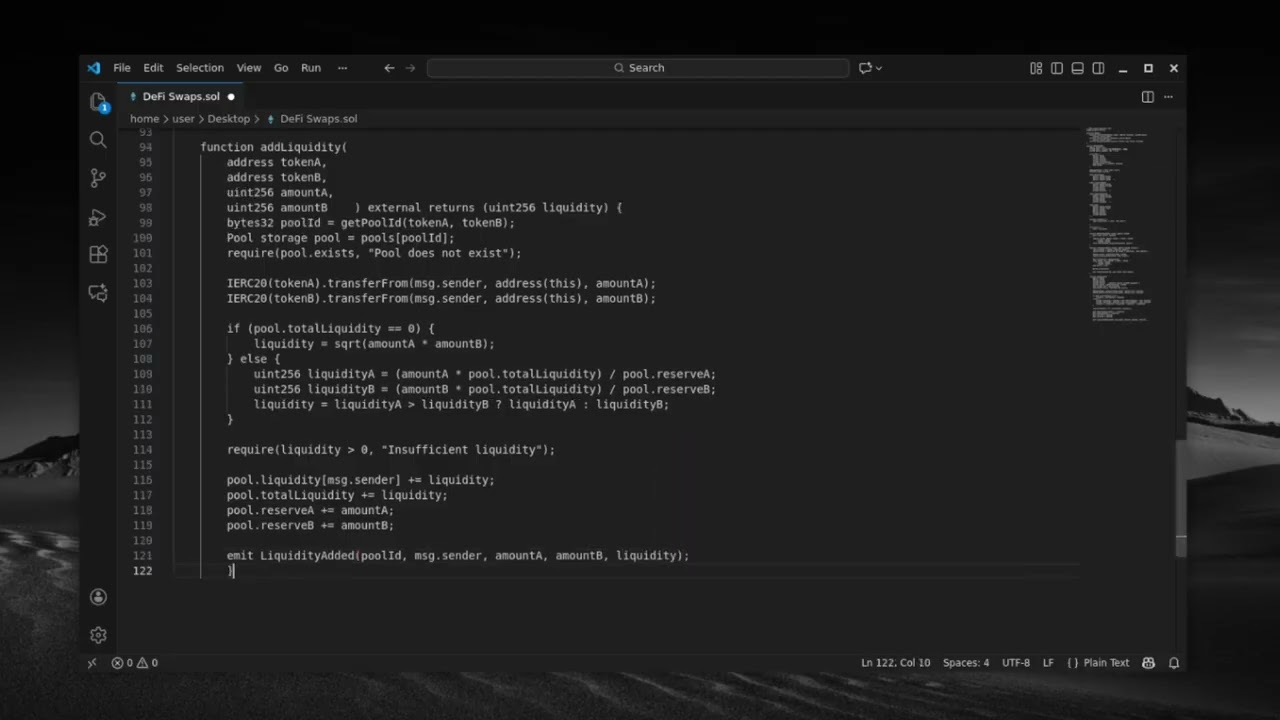
Task: Select the DeFi Swaps.sol tab
Action: (x=181, y=97)
